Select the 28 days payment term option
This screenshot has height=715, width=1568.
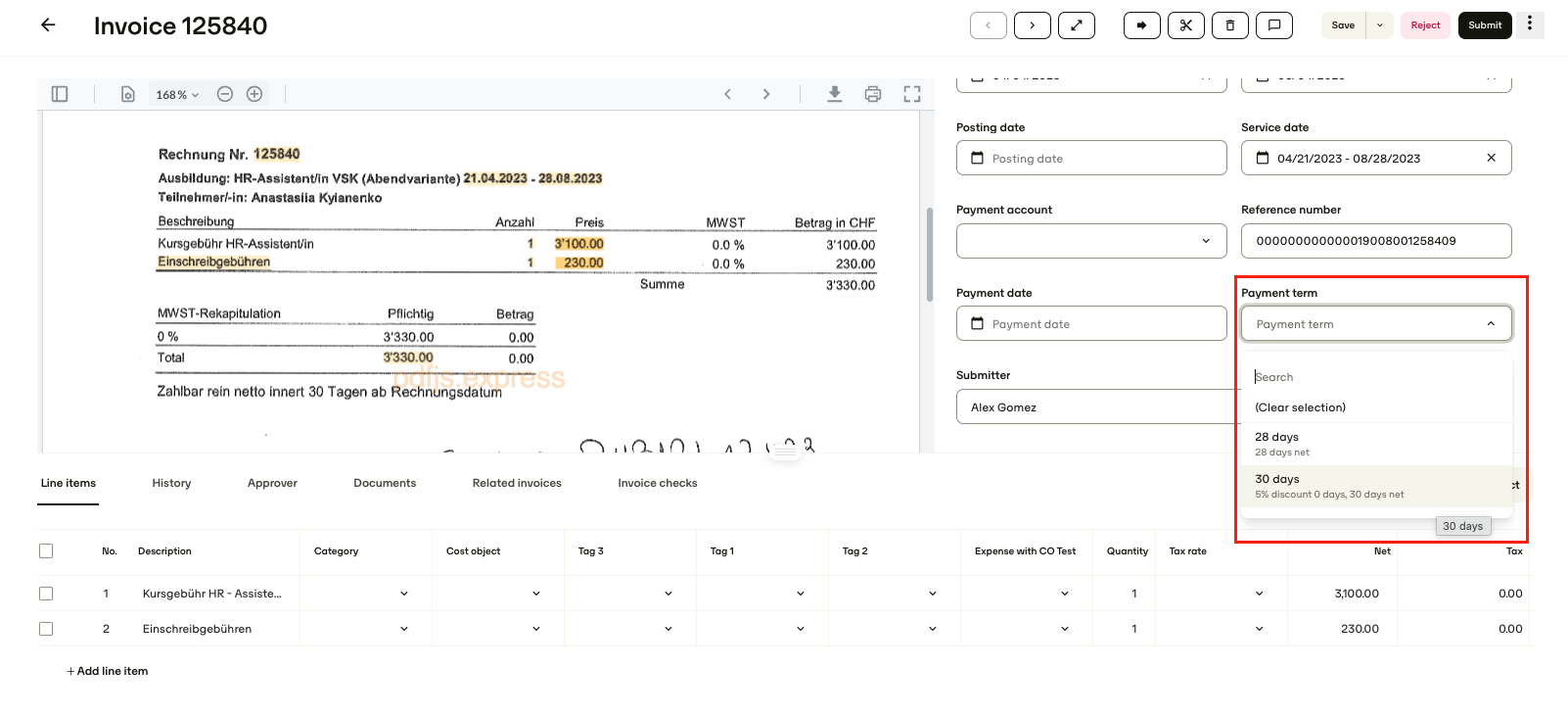tap(1376, 444)
